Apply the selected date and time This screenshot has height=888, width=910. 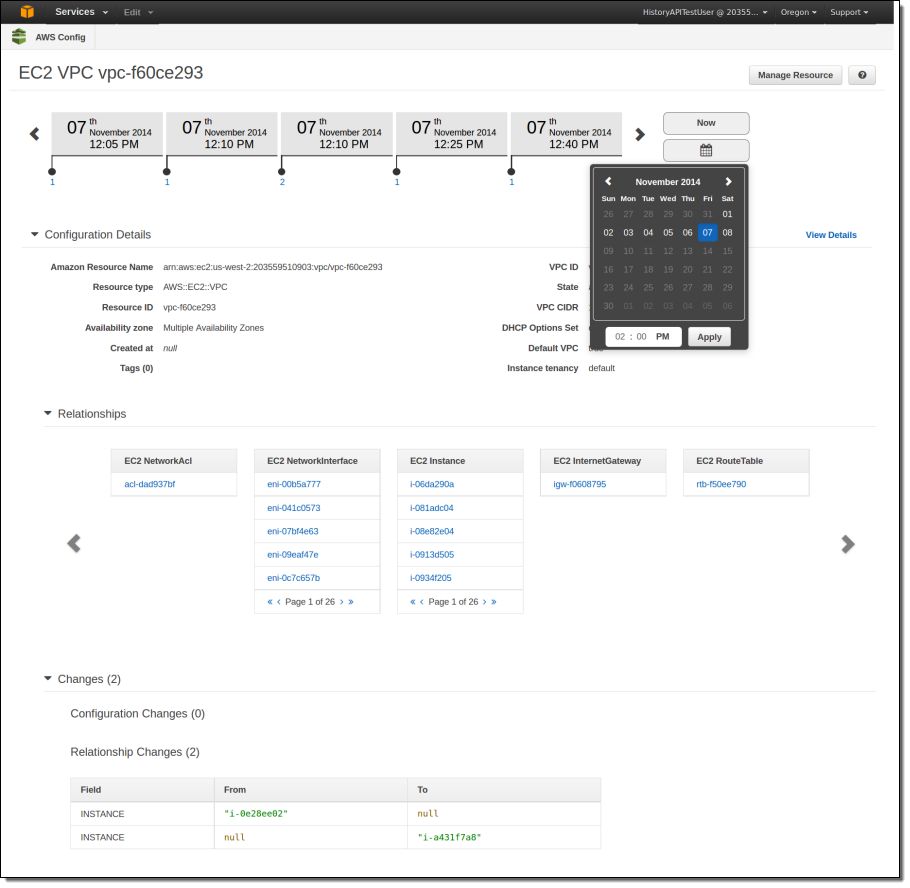coord(709,337)
